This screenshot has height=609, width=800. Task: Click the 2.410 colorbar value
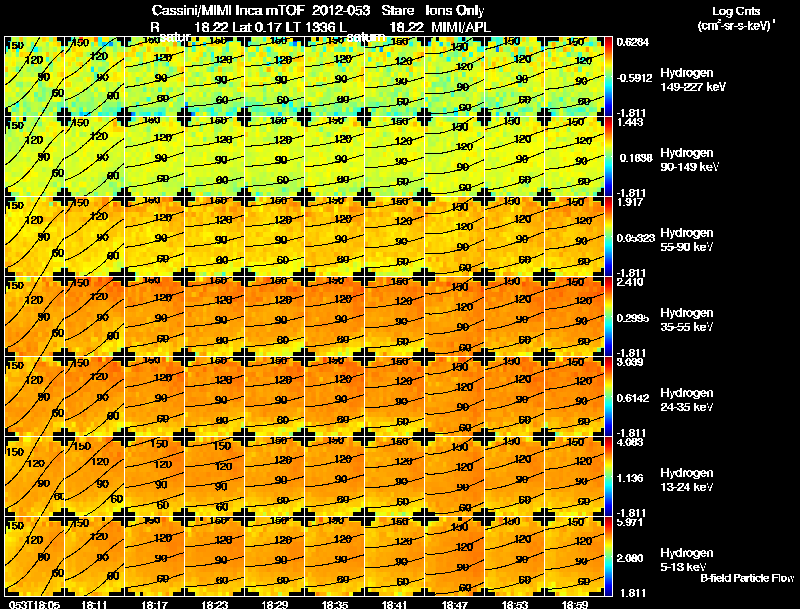630,283
